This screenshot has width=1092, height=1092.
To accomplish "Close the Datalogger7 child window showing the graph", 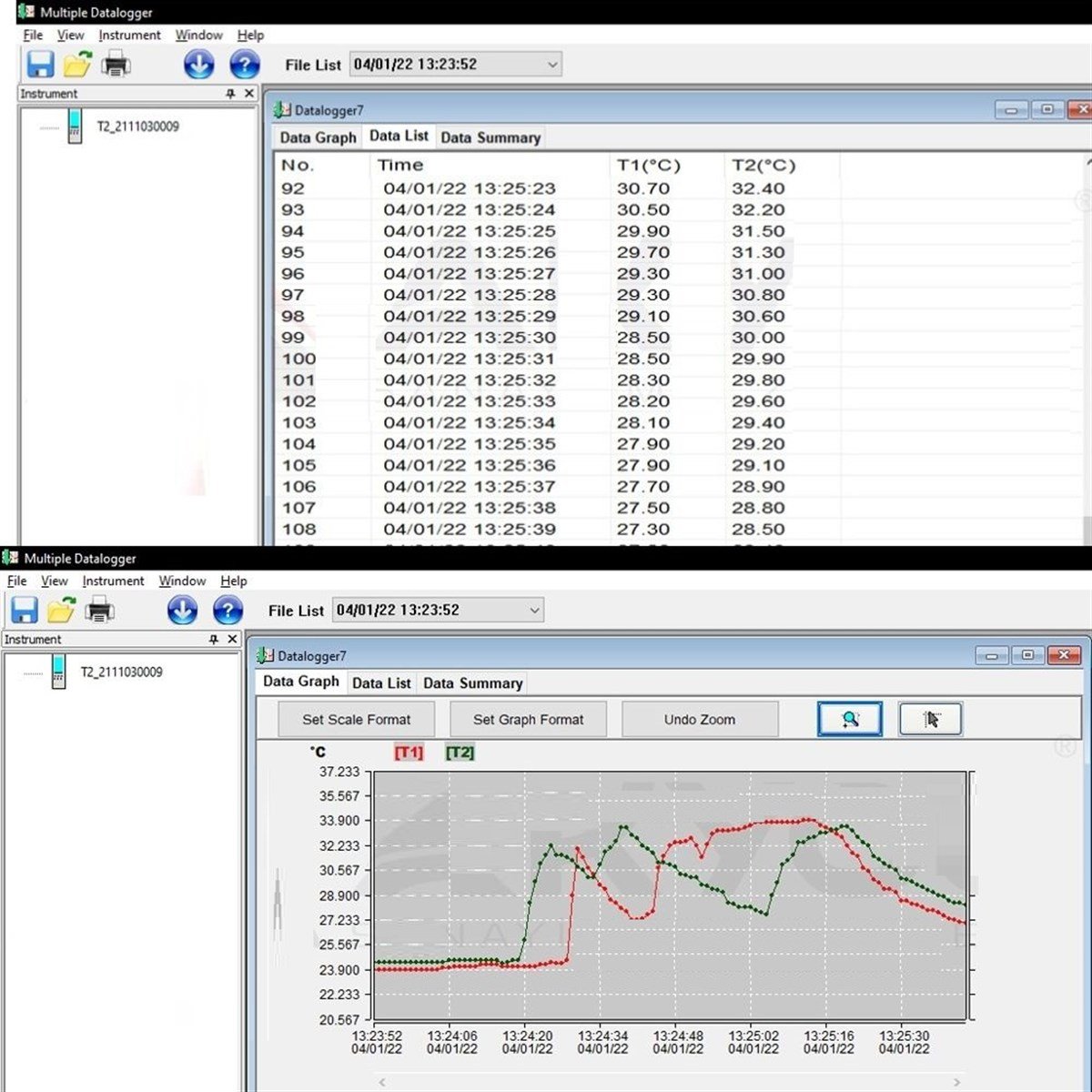I will point(1064,655).
